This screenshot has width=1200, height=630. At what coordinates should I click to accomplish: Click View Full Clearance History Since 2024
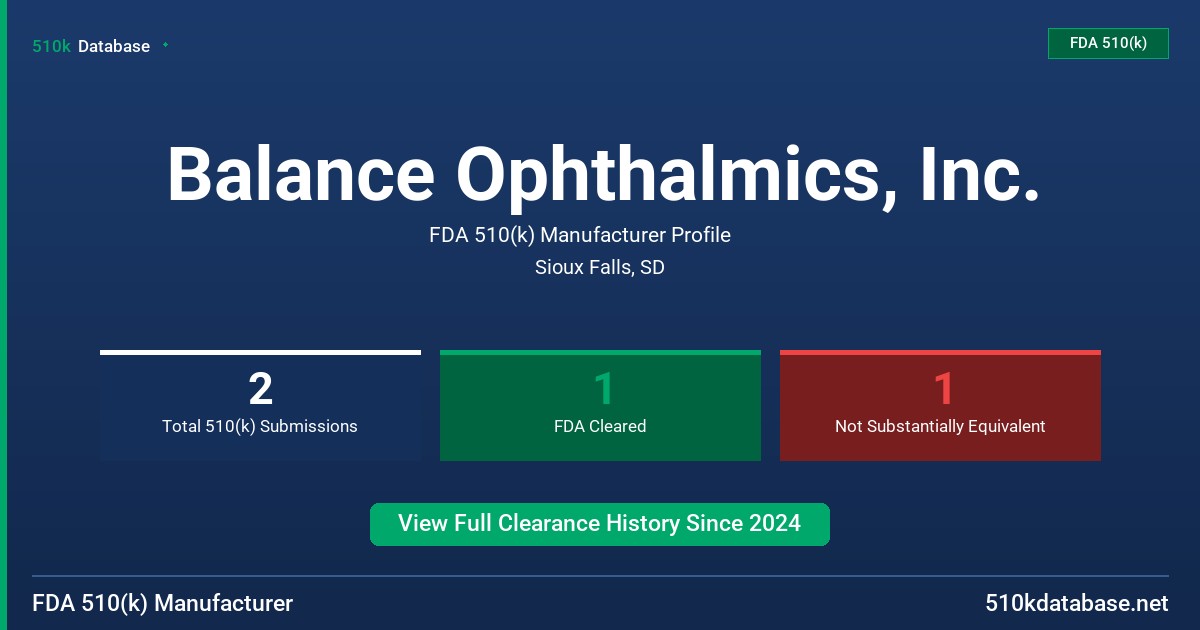(600, 524)
